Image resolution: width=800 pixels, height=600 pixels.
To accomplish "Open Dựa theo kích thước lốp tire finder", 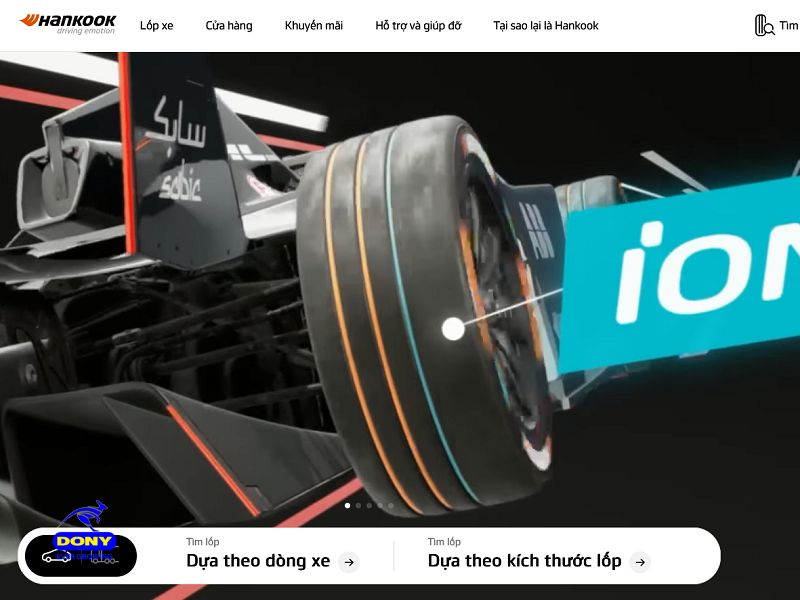I will [x=527, y=561].
